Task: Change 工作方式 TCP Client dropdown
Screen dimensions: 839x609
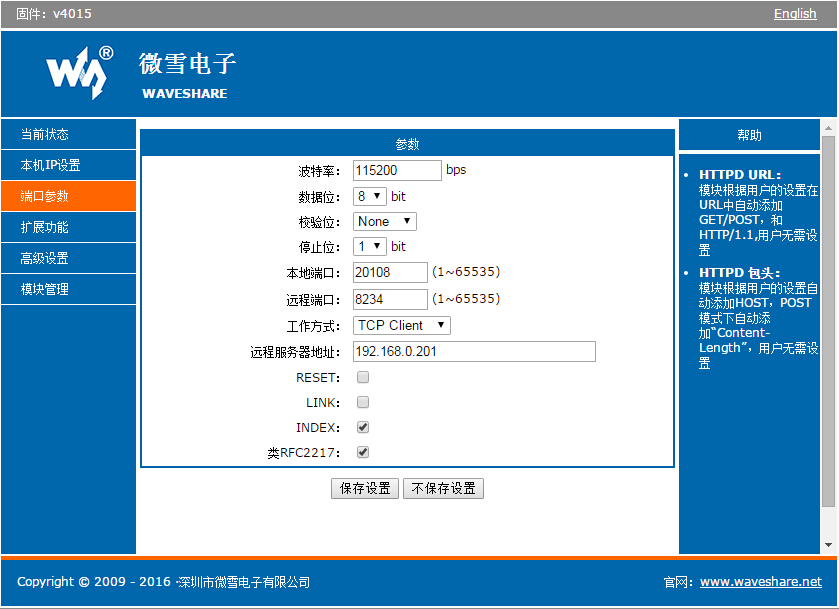Action: coord(402,326)
